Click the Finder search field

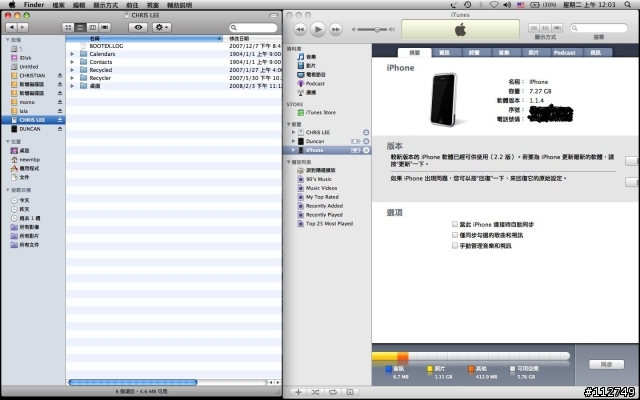click(253, 27)
